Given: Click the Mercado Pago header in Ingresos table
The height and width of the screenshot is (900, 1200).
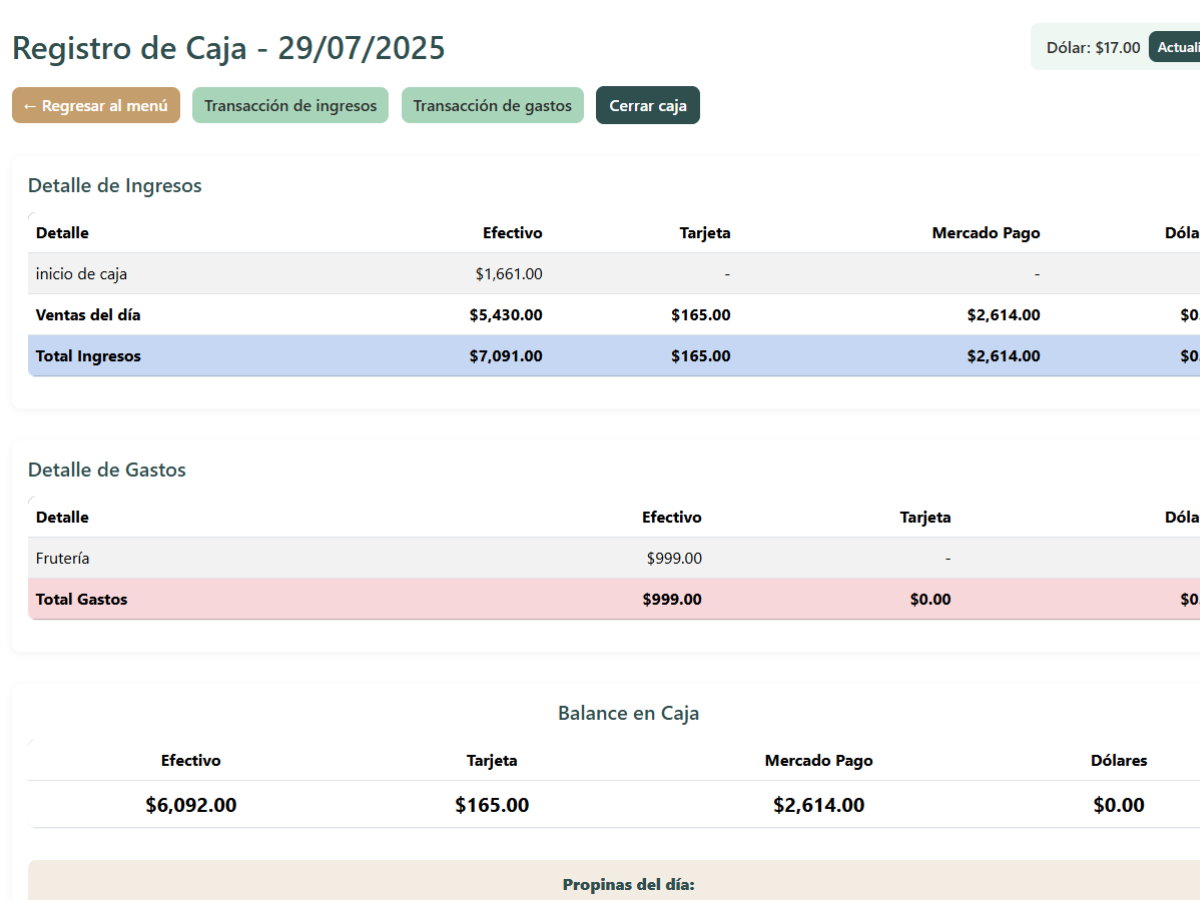Looking at the screenshot, I should click(x=985, y=233).
